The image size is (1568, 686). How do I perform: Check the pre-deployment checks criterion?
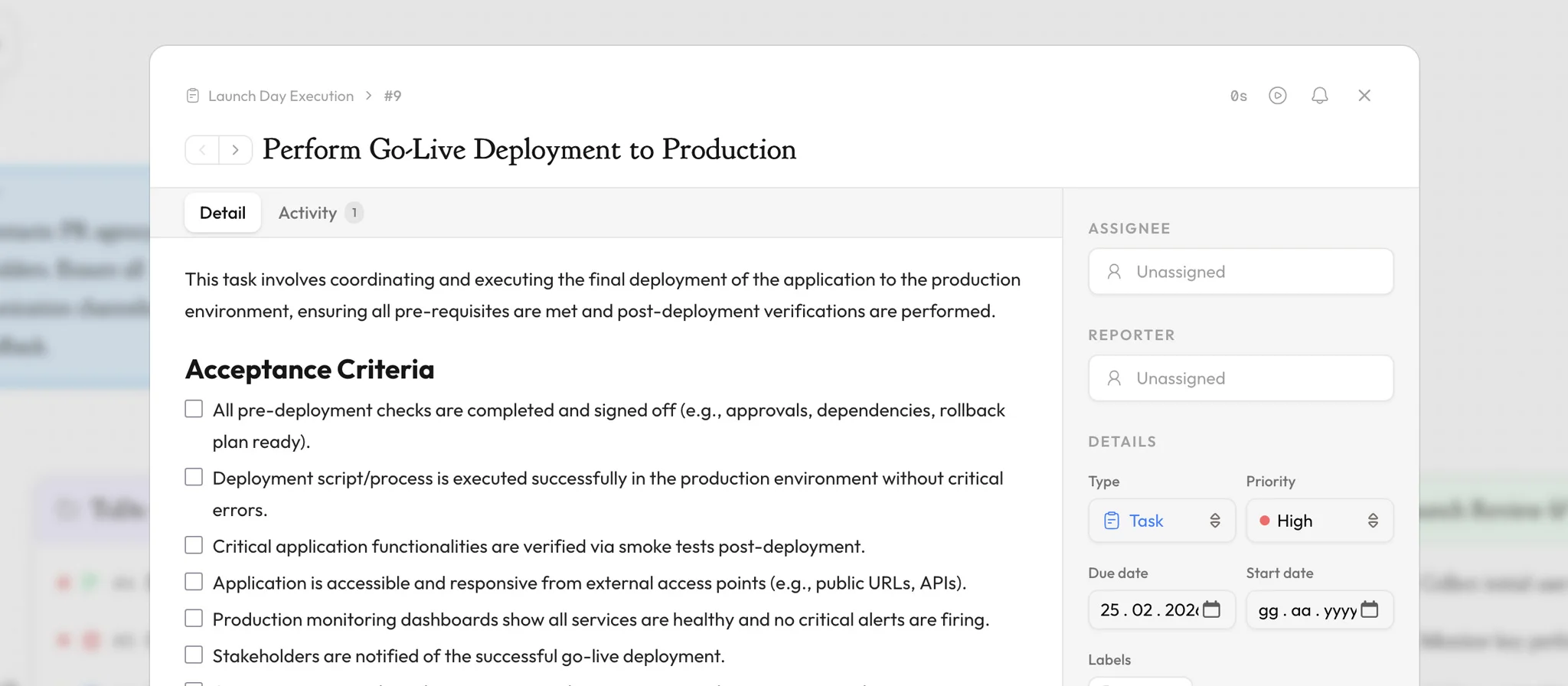pyautogui.click(x=194, y=409)
